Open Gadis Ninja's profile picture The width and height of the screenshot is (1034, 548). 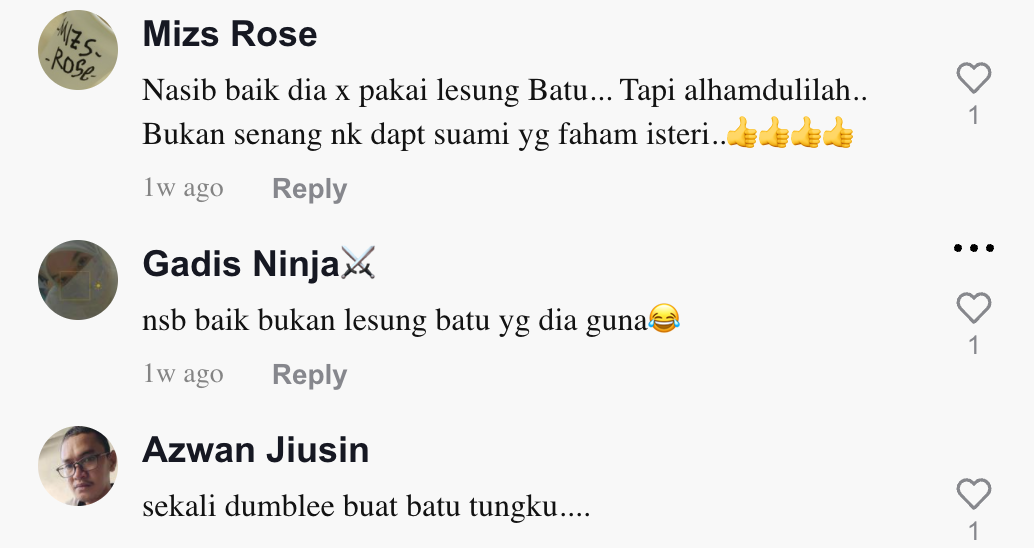78,280
